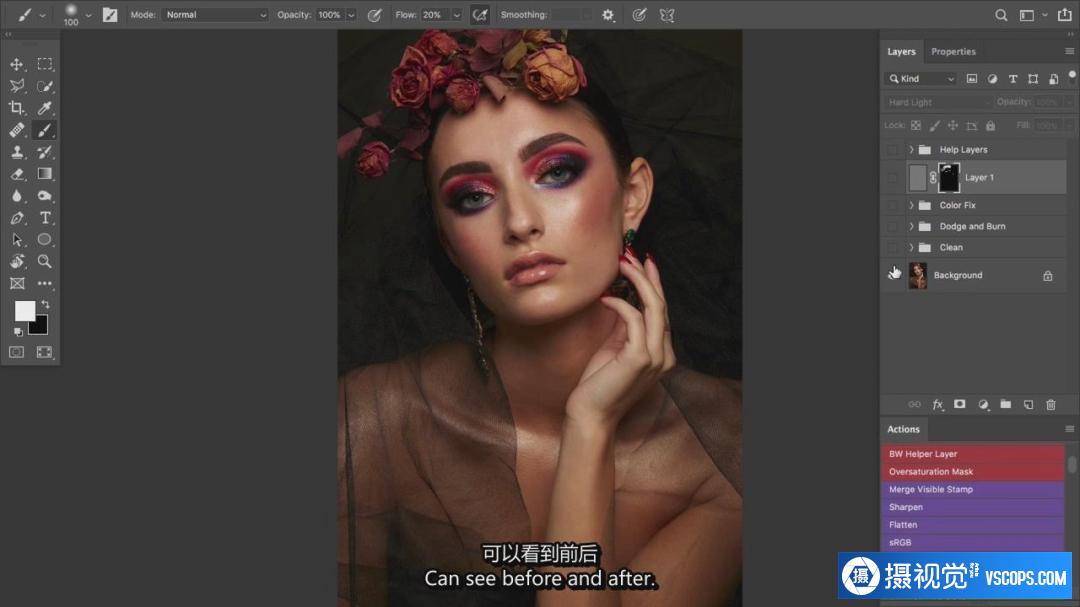Run the Sharpen action
This screenshot has width=1080, height=607.
tap(973, 507)
